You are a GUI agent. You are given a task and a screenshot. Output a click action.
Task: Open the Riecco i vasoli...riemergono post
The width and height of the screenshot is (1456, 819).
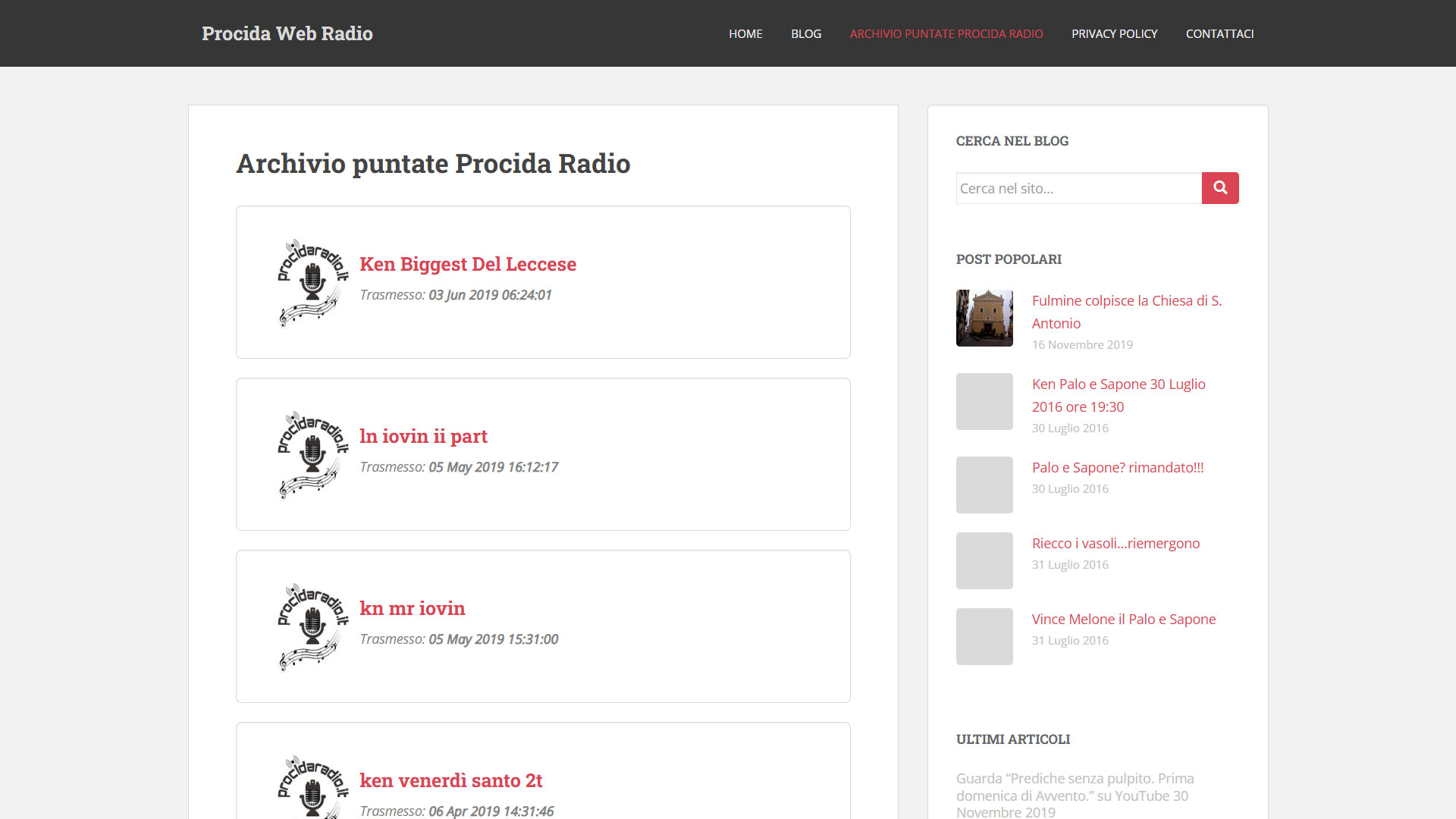click(1116, 543)
